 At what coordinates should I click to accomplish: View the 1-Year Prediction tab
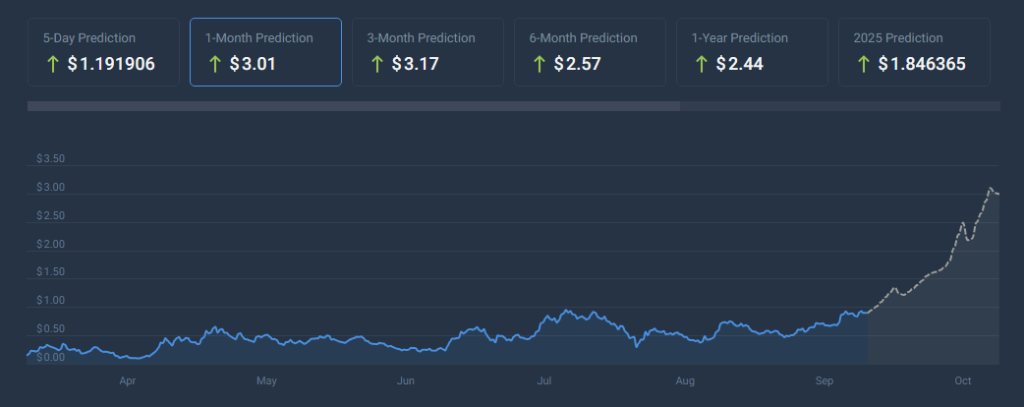(752, 52)
